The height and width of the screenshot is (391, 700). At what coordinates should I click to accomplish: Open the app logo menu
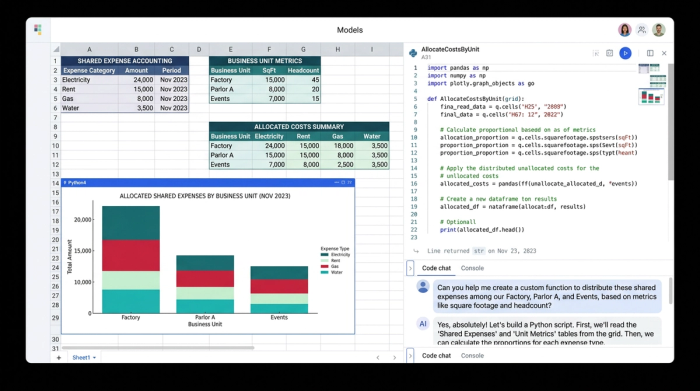(38, 29)
